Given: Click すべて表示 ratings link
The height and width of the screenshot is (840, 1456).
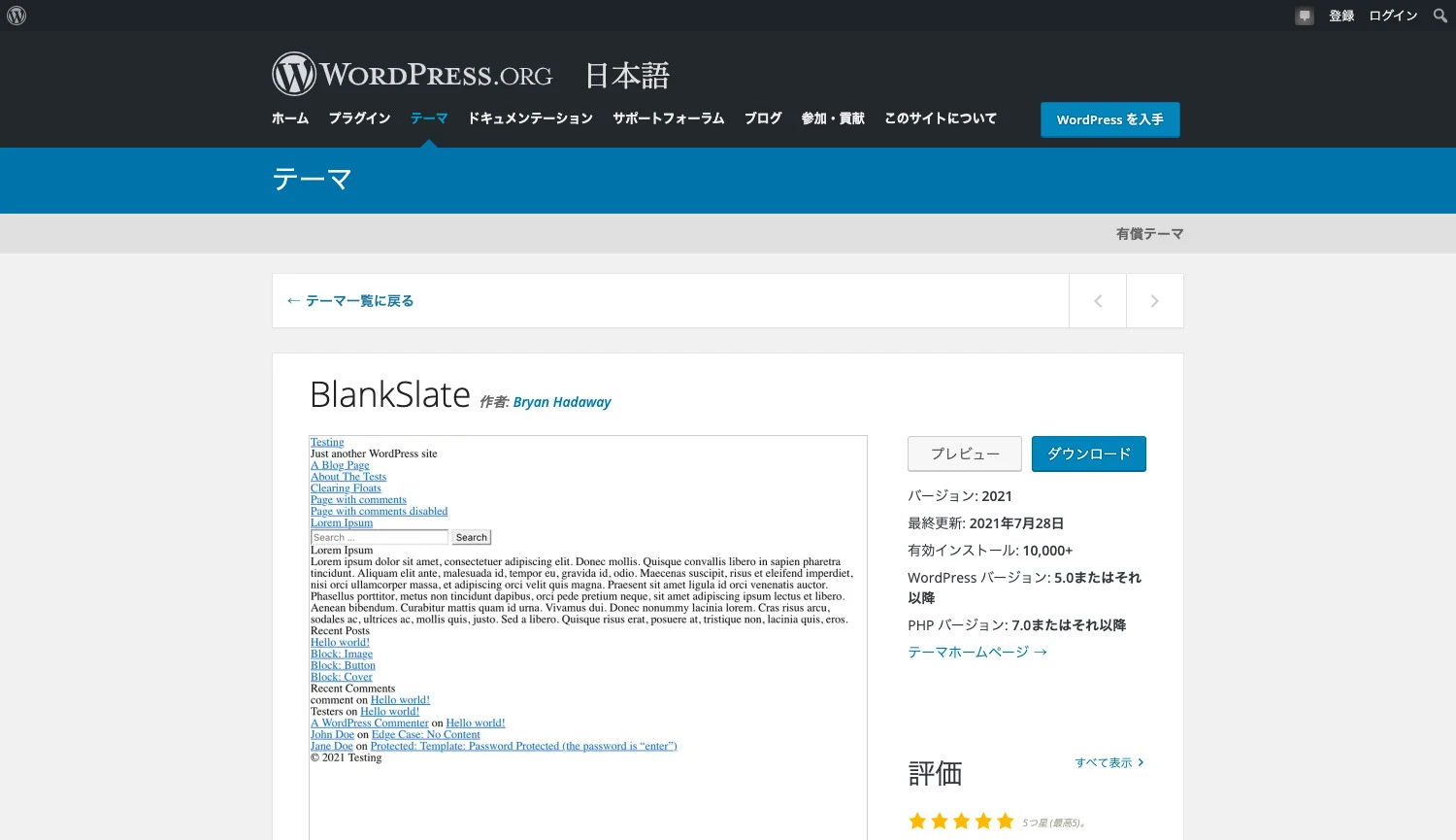Looking at the screenshot, I should pyautogui.click(x=1109, y=762).
